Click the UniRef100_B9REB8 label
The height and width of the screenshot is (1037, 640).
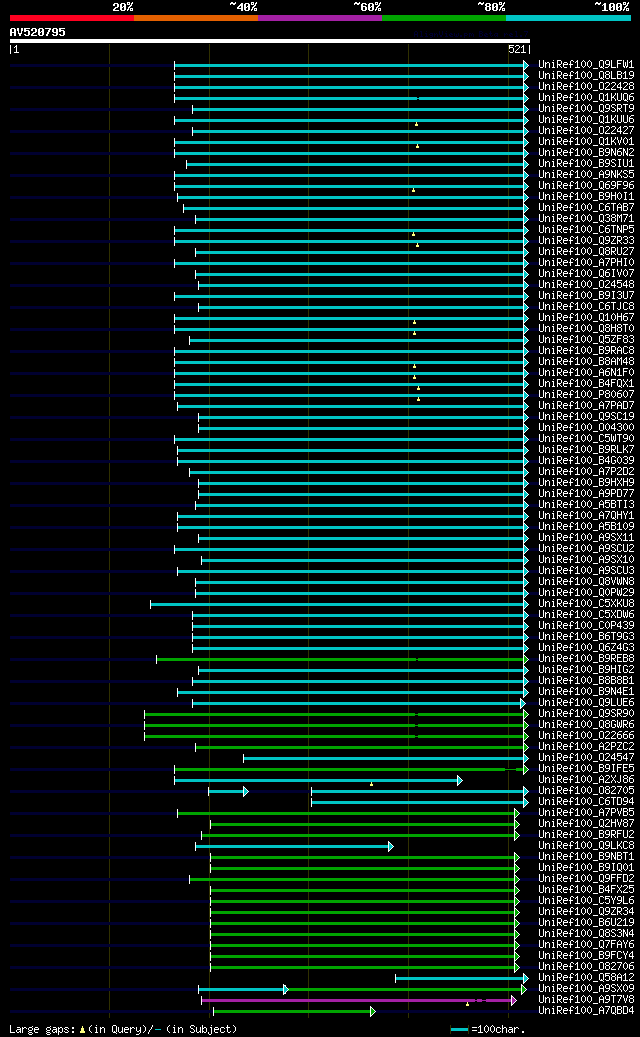[586, 659]
